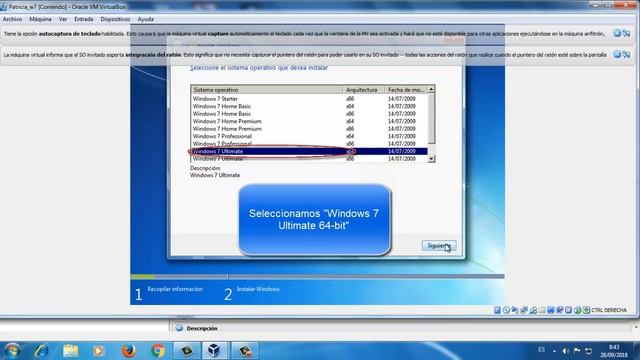This screenshot has width=640, height=360.
Task: Select Windows 7 Home Basic x64 row
Action: (x=309, y=106)
